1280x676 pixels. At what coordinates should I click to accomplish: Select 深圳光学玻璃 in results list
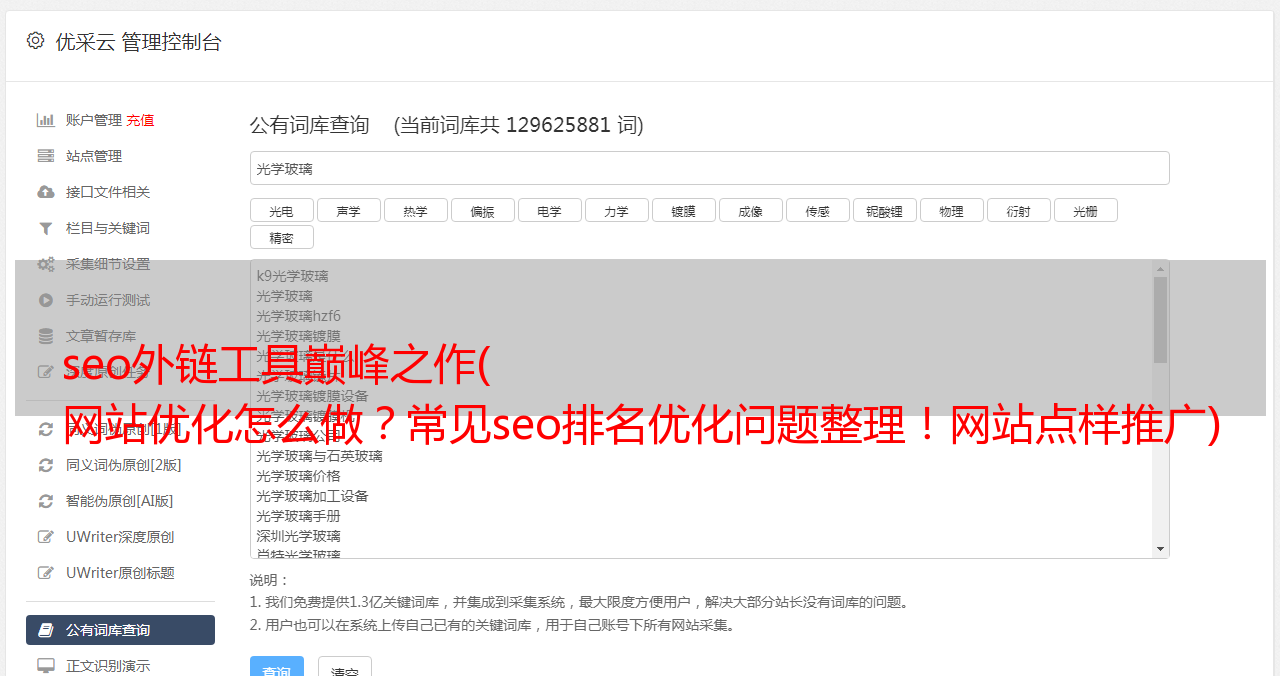point(298,536)
